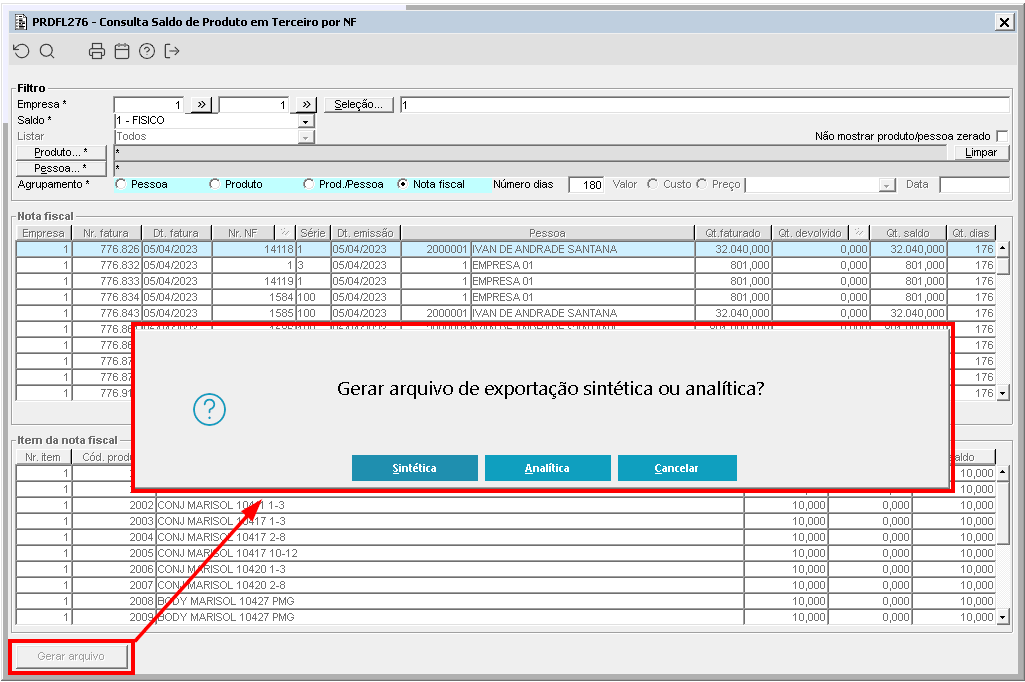Click the Pessoa column header in grid

click(x=547, y=233)
